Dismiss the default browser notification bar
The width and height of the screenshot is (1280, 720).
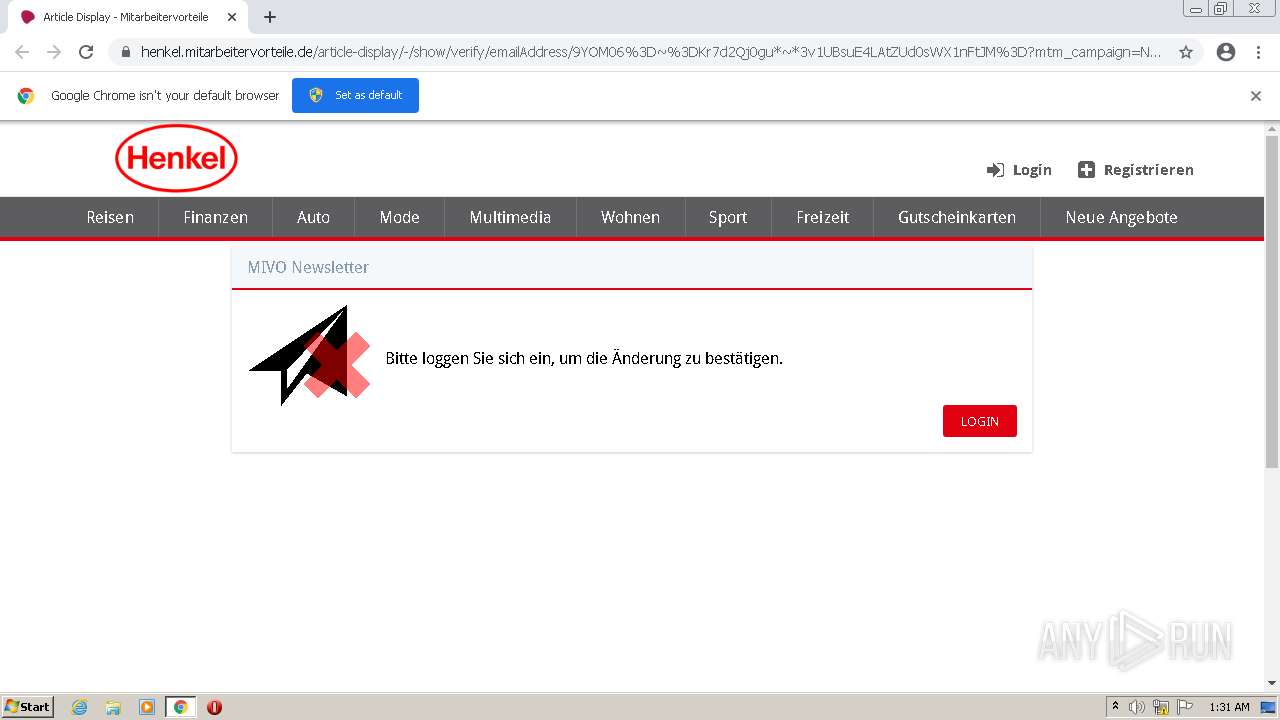point(1256,96)
